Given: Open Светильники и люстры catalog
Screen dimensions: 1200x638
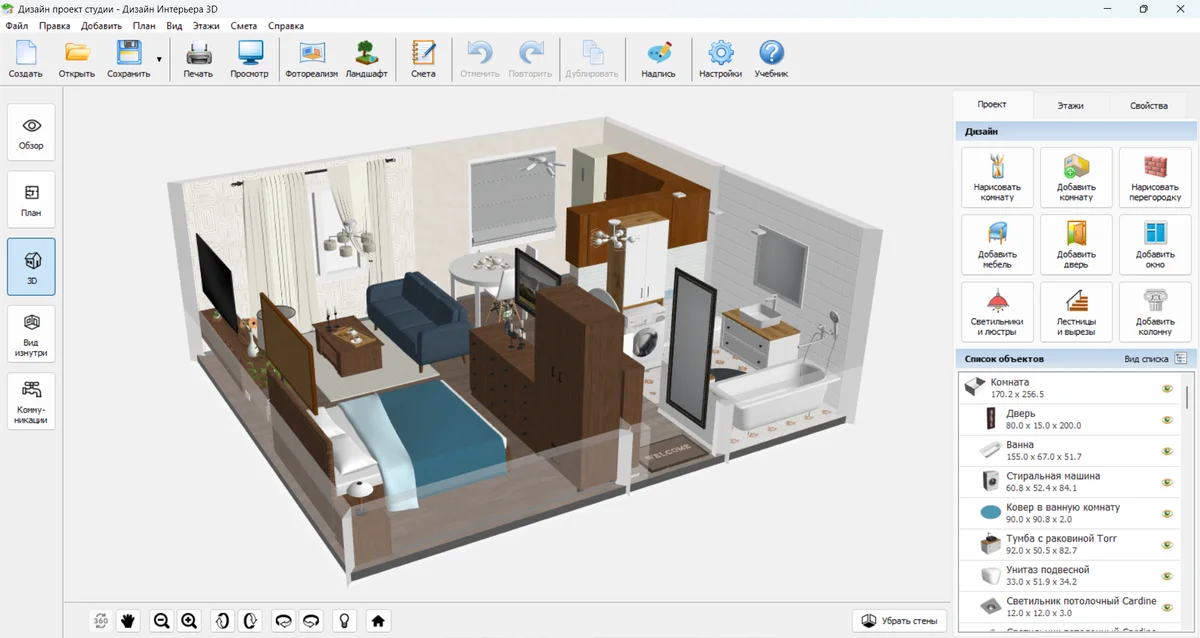Looking at the screenshot, I should pos(997,311).
